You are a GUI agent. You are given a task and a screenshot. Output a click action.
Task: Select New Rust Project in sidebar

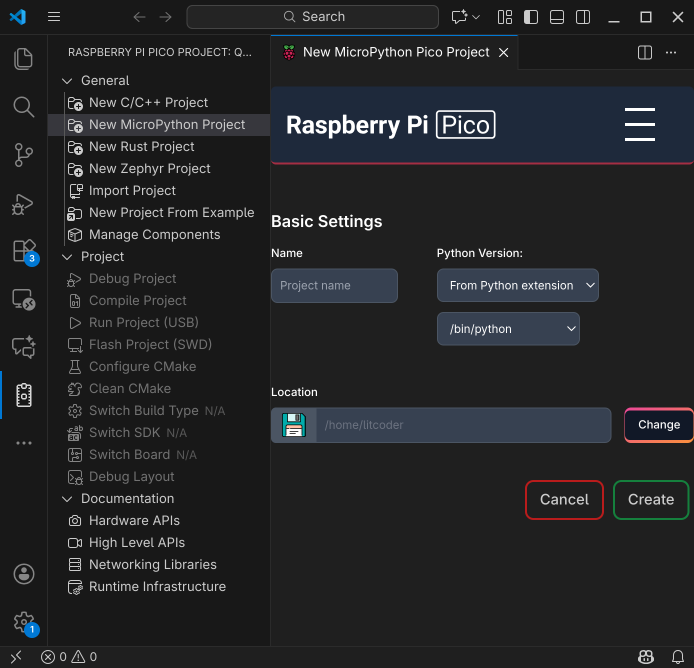pos(141,147)
